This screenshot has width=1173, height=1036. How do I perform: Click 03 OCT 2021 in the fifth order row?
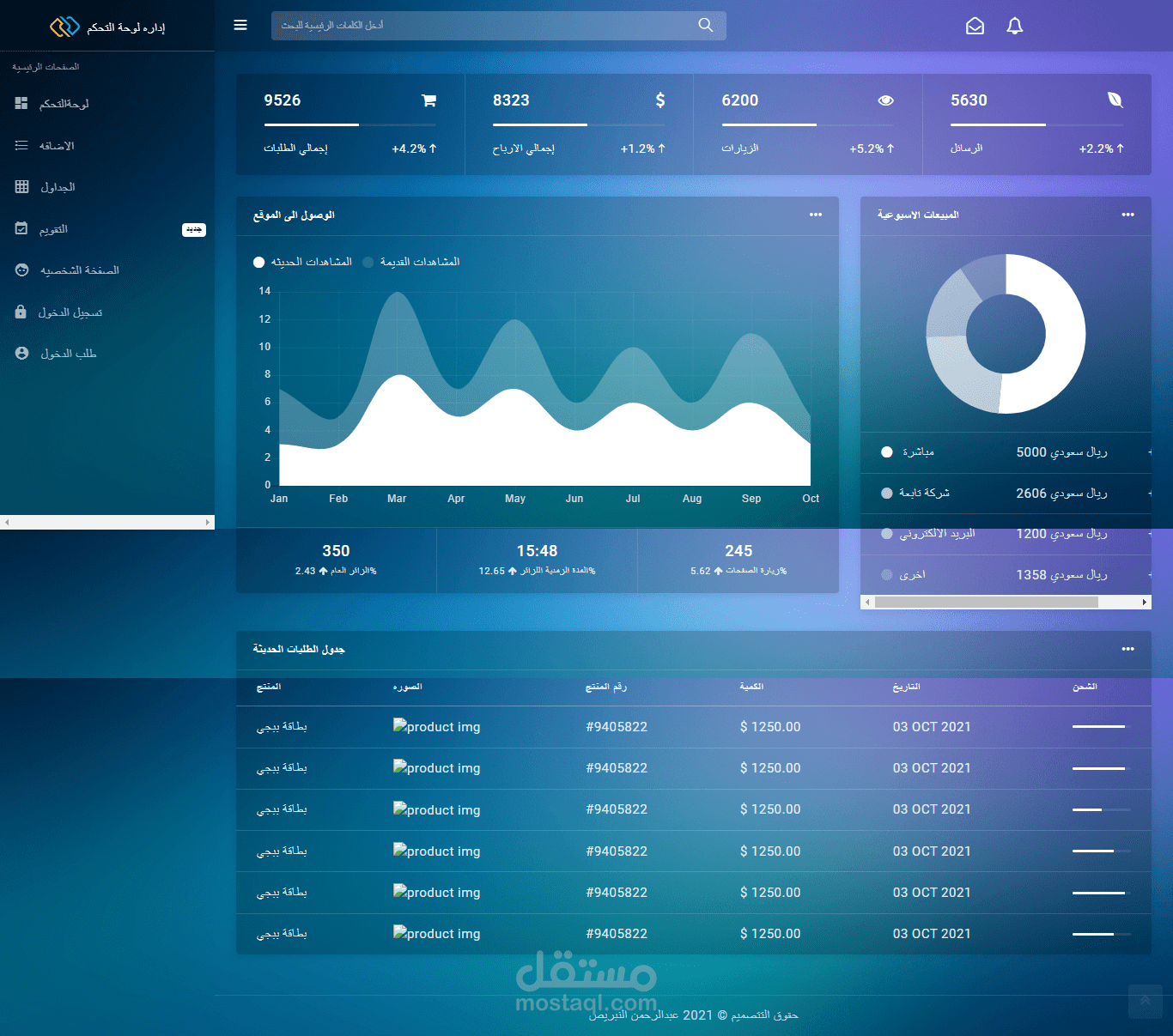coord(932,893)
